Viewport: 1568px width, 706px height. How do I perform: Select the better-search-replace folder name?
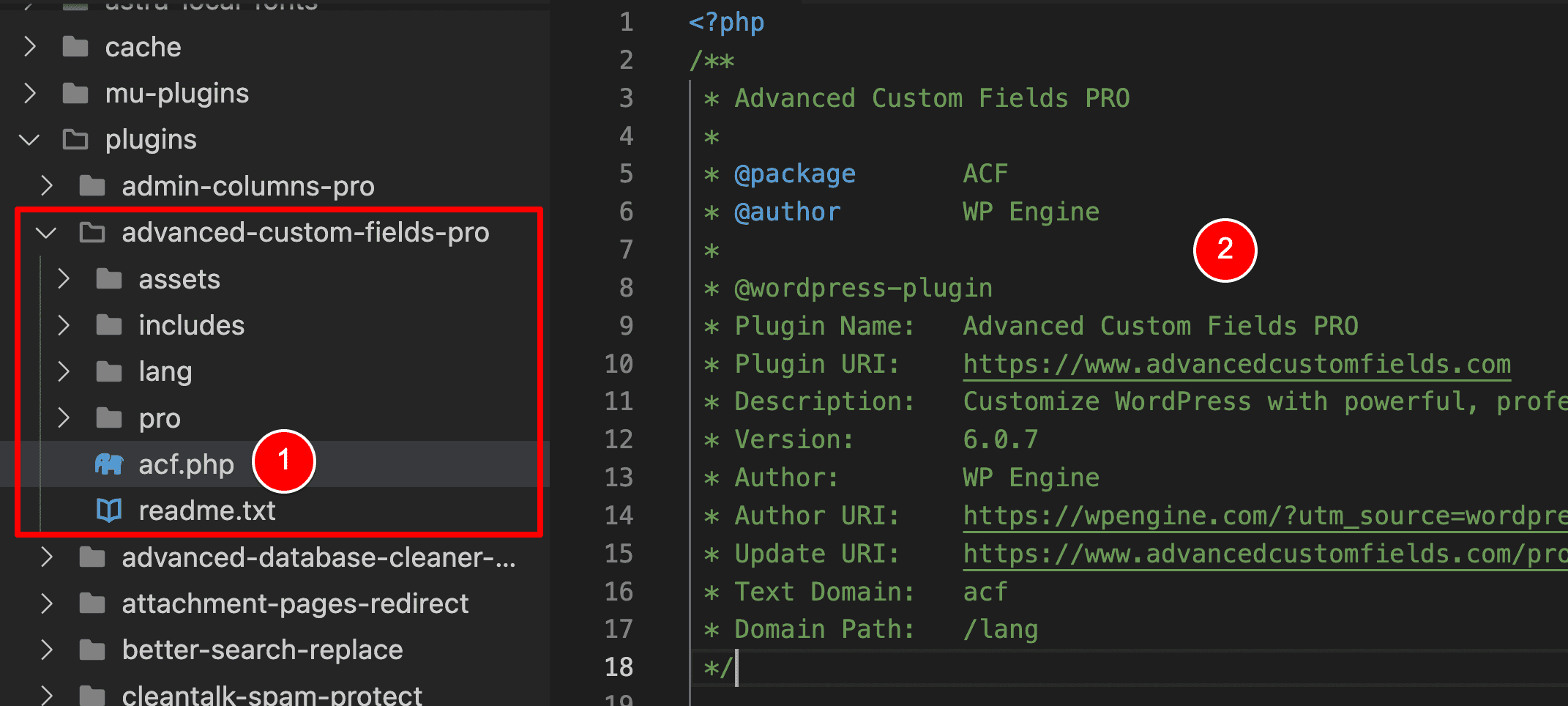pyautogui.click(x=262, y=650)
